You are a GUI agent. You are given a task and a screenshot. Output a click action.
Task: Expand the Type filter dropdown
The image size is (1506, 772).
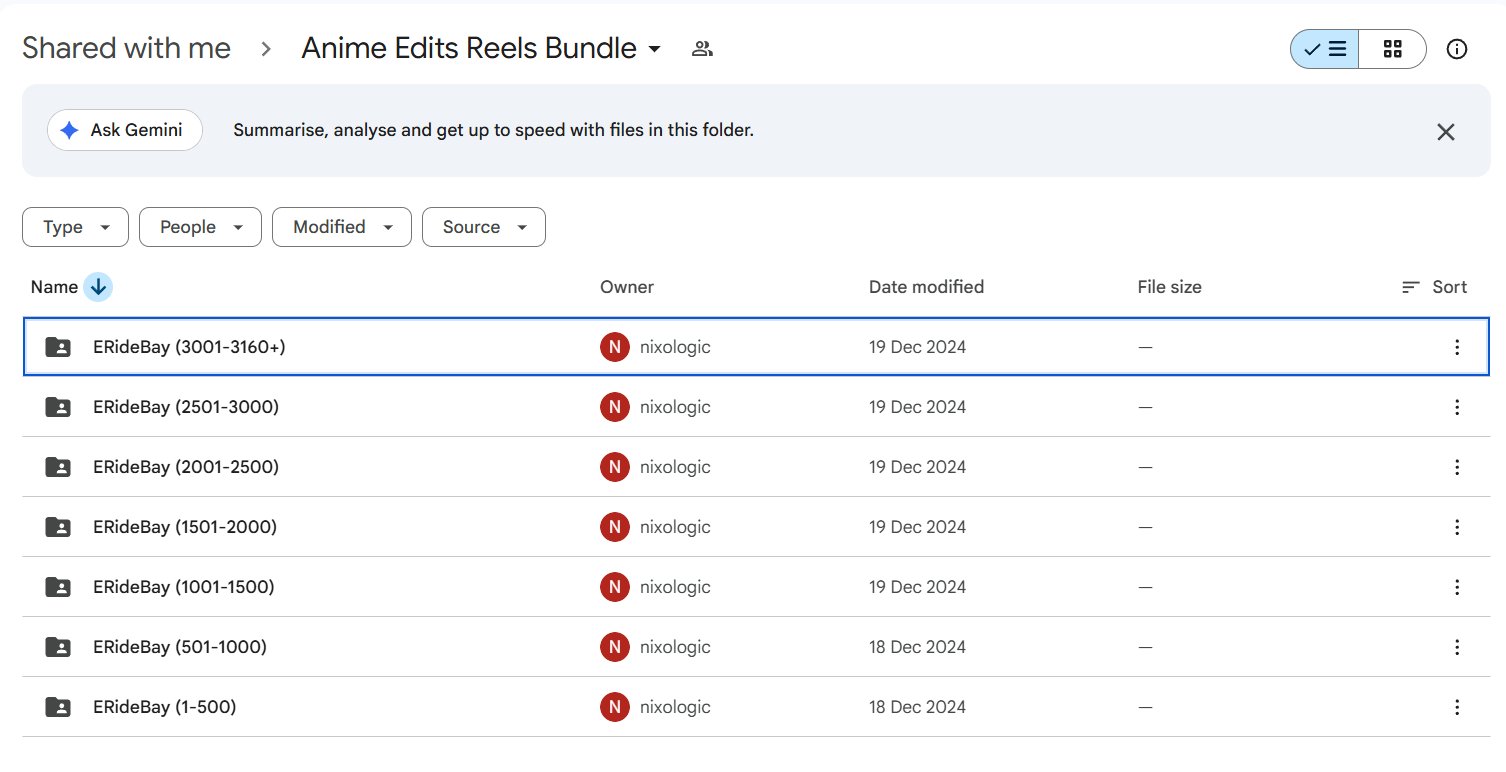coord(75,227)
